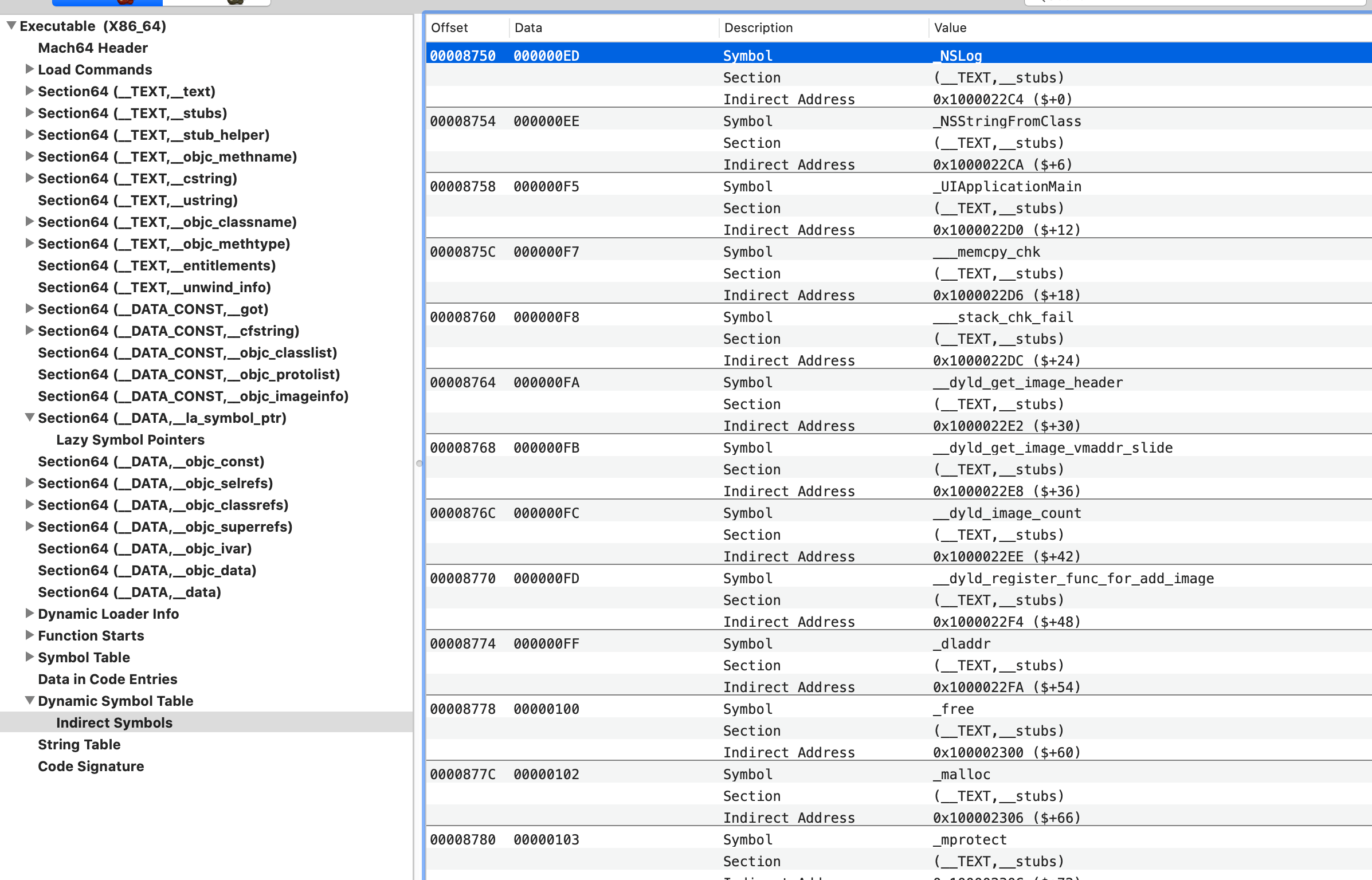The width and height of the screenshot is (1372, 880).
Task: Expand Section64 (__DATA_CONST,__got) triangle
Action: [29, 309]
